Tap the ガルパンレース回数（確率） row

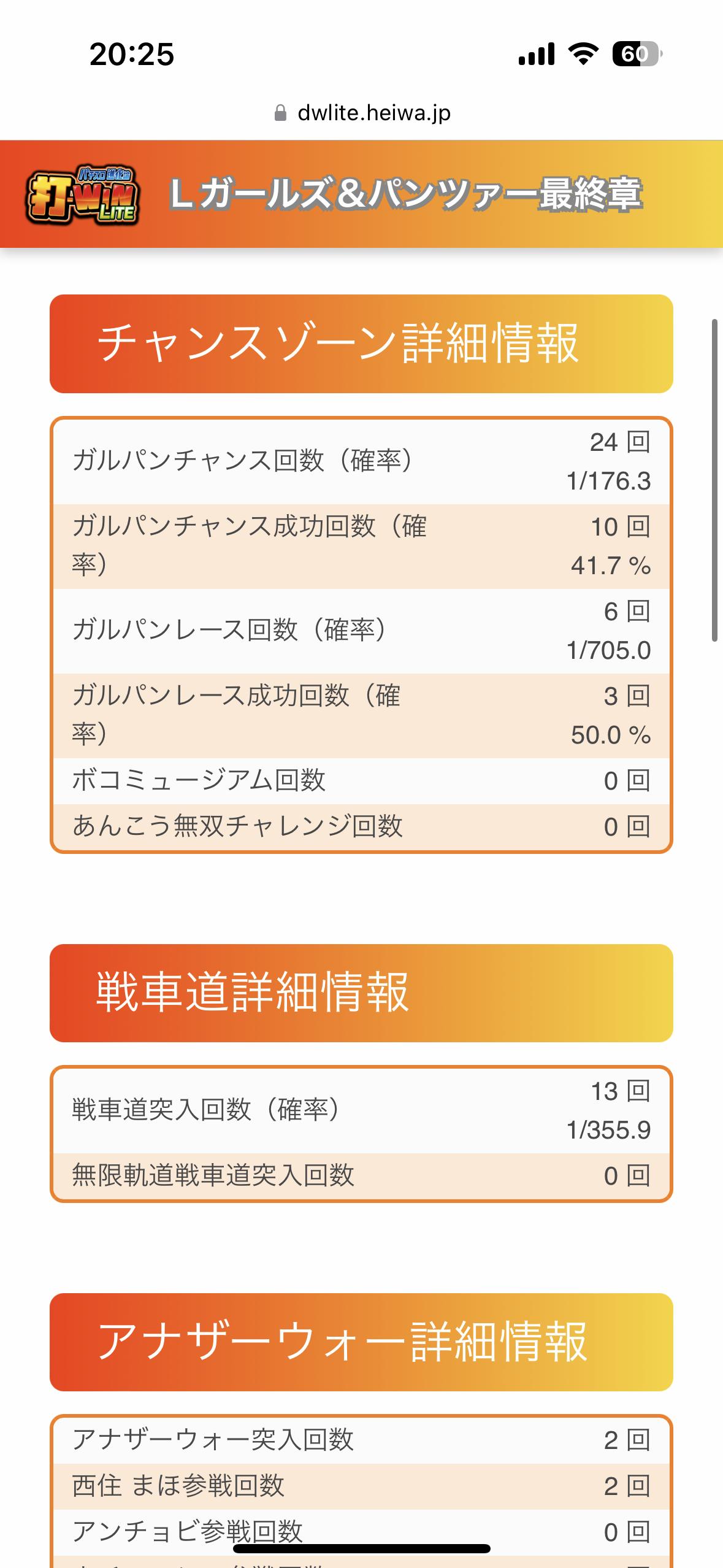[361, 631]
